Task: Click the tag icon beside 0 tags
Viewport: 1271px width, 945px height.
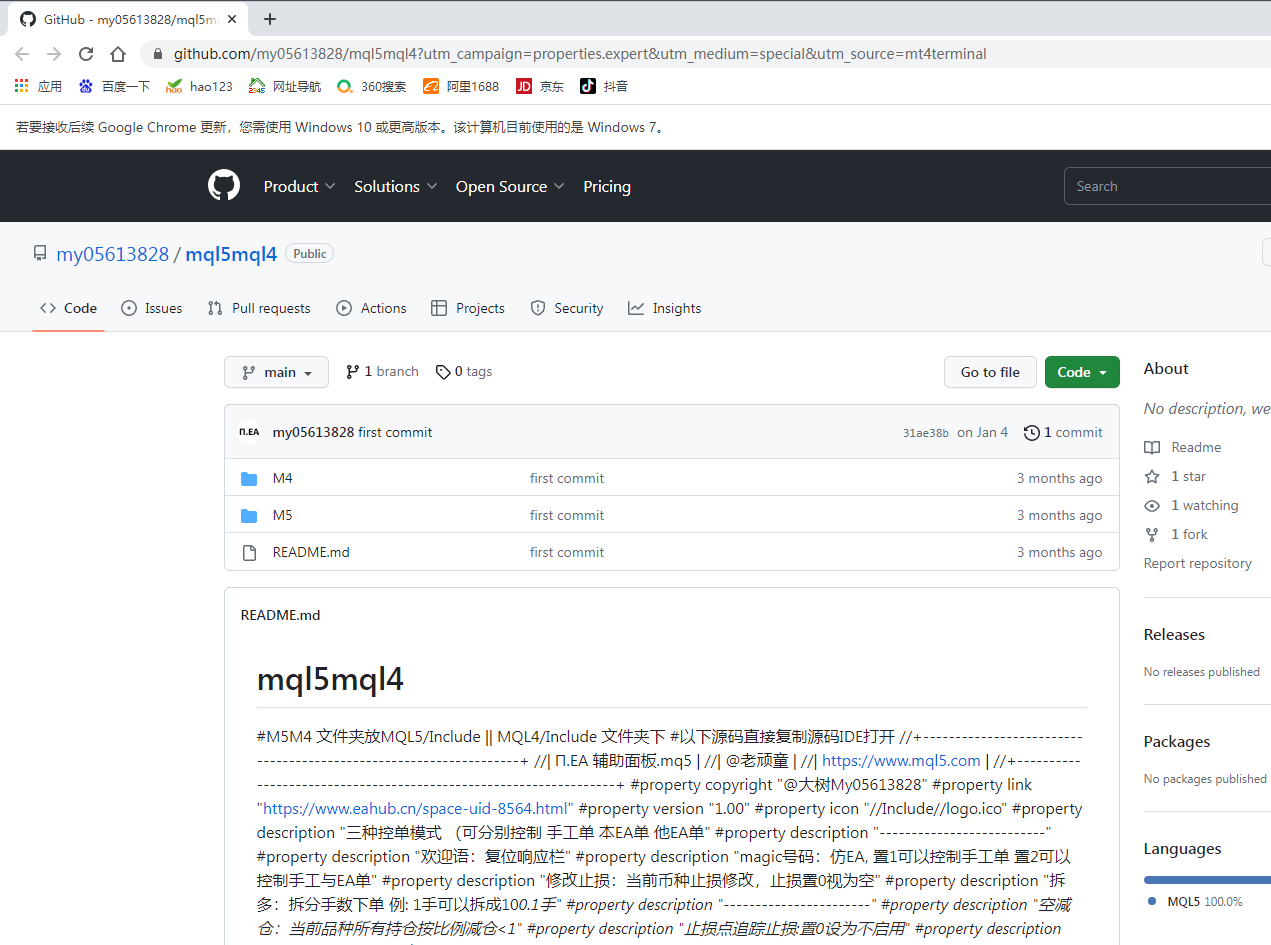Action: [443, 372]
